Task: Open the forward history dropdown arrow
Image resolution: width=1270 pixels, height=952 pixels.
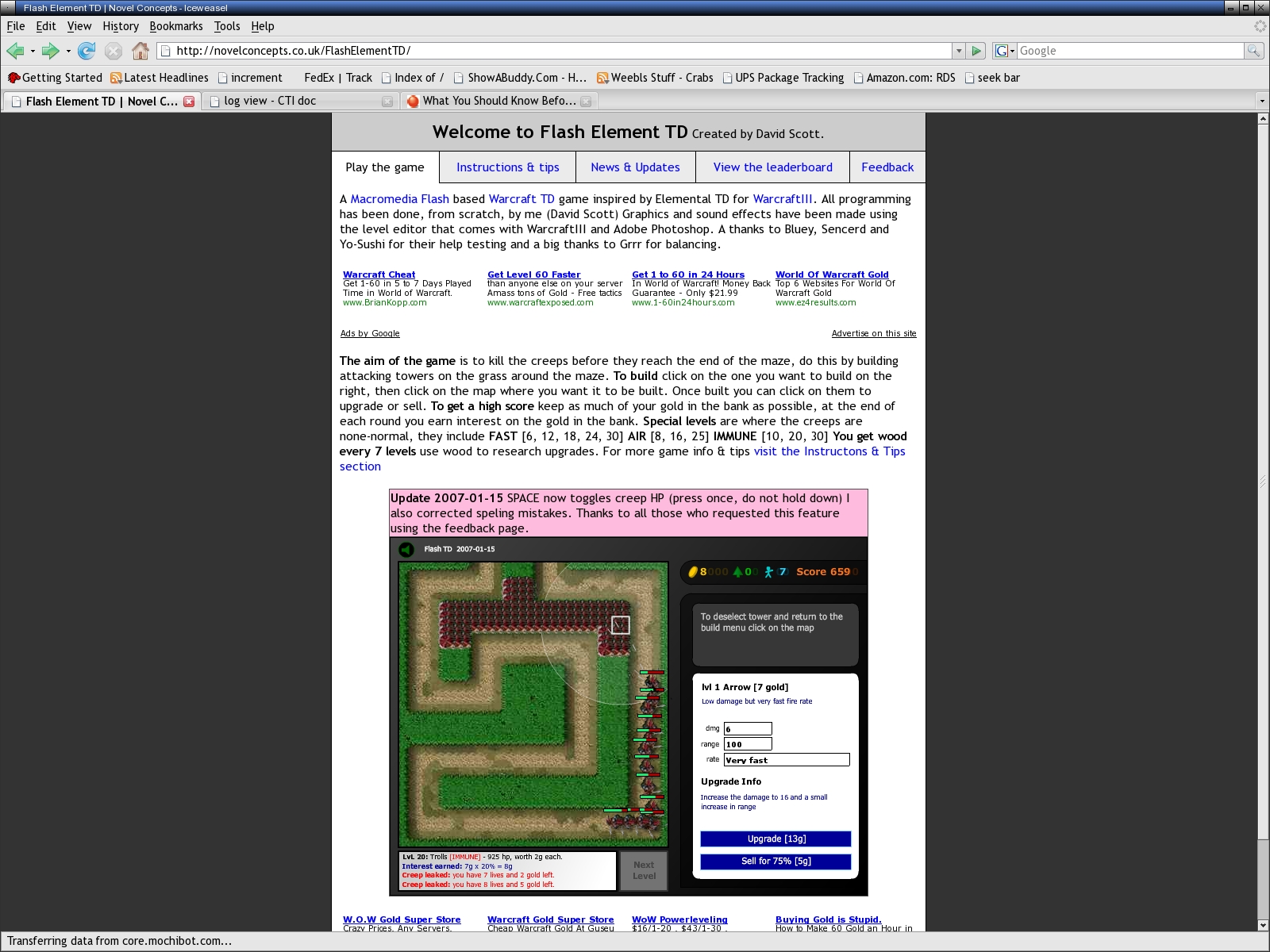Action: [68, 51]
